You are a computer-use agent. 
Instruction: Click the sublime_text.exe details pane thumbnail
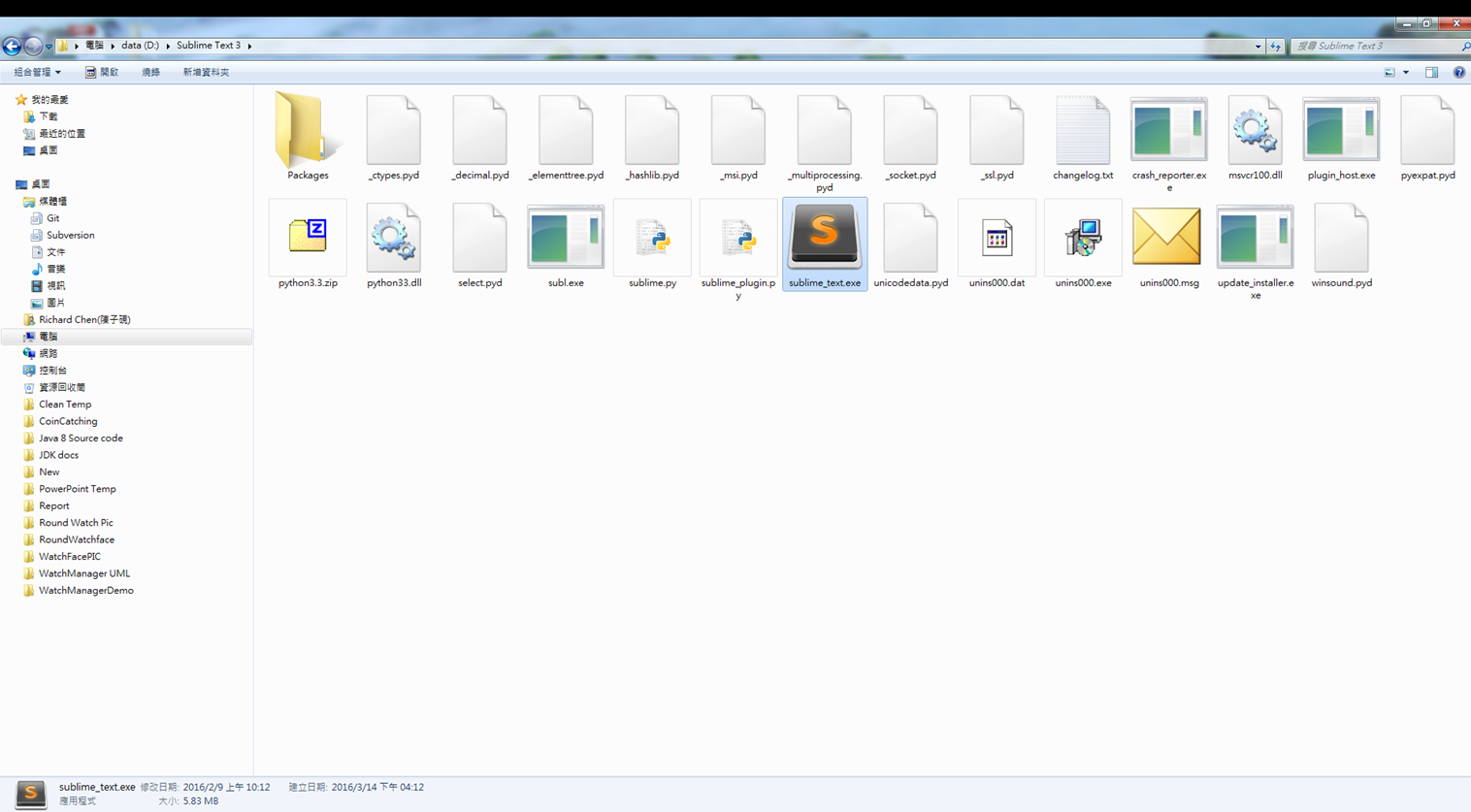(x=30, y=794)
